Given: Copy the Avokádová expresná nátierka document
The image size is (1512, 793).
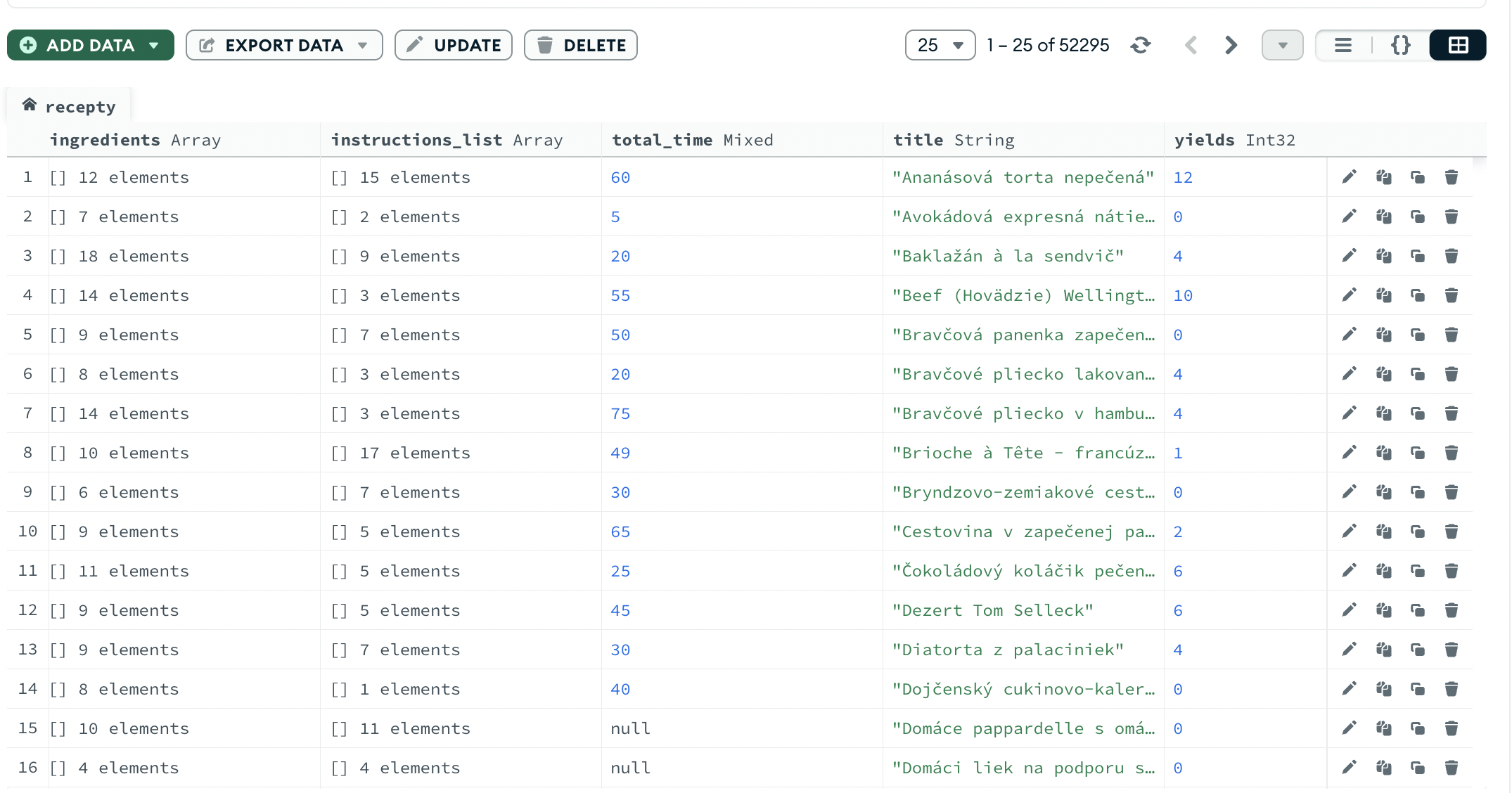Looking at the screenshot, I should point(1383,217).
